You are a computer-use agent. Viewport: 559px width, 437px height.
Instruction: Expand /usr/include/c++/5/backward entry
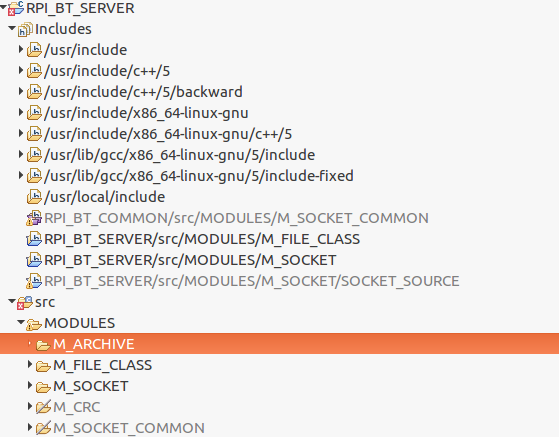[21, 92]
